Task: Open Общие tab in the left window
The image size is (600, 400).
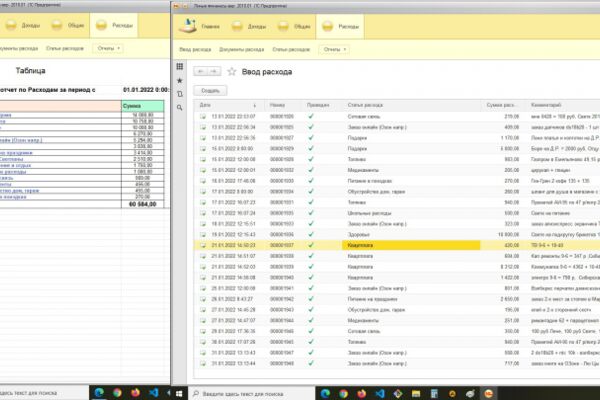Action: [68, 25]
